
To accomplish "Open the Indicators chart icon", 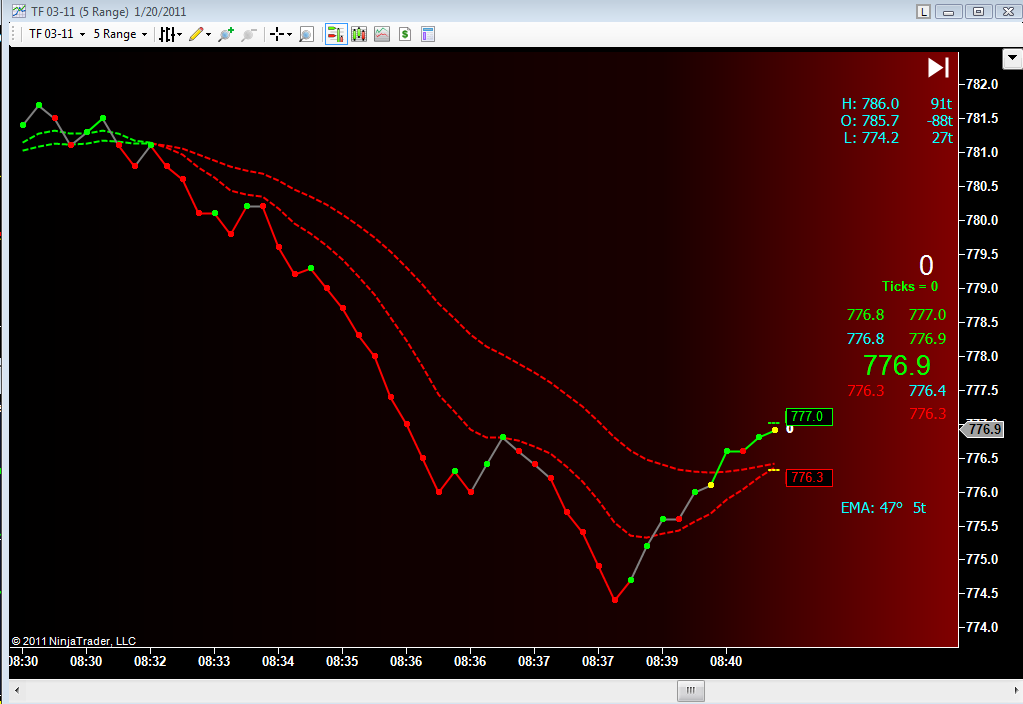I will [x=382, y=35].
